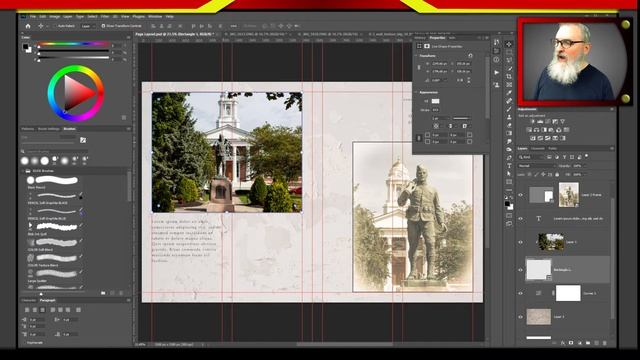640x360 pixels.
Task: Open the Actions play-icon collapsed panel
Action: (x=496, y=72)
